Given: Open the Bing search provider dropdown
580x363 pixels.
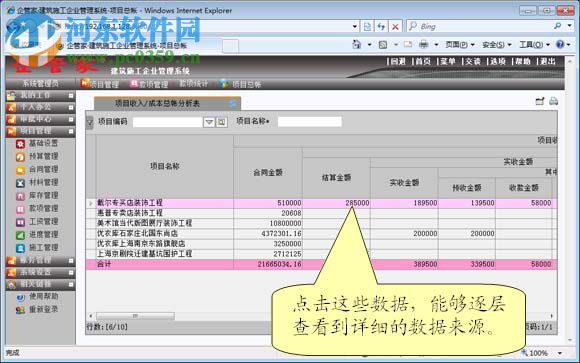Looking at the screenshot, I should click(569, 26).
